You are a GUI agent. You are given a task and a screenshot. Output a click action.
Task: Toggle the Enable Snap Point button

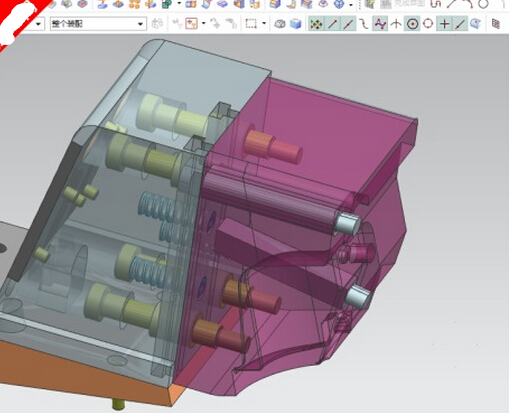[x=316, y=24]
